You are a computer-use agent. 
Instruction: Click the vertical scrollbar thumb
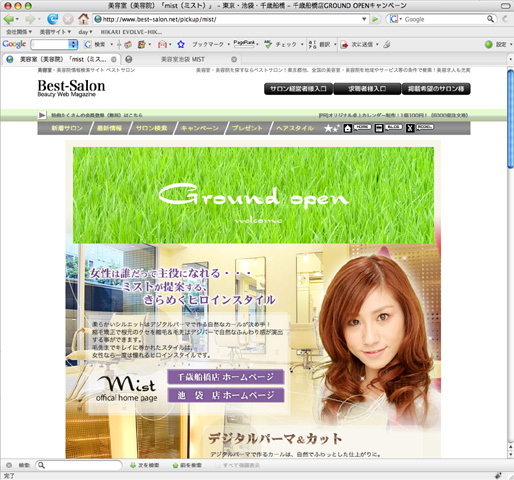click(510, 119)
